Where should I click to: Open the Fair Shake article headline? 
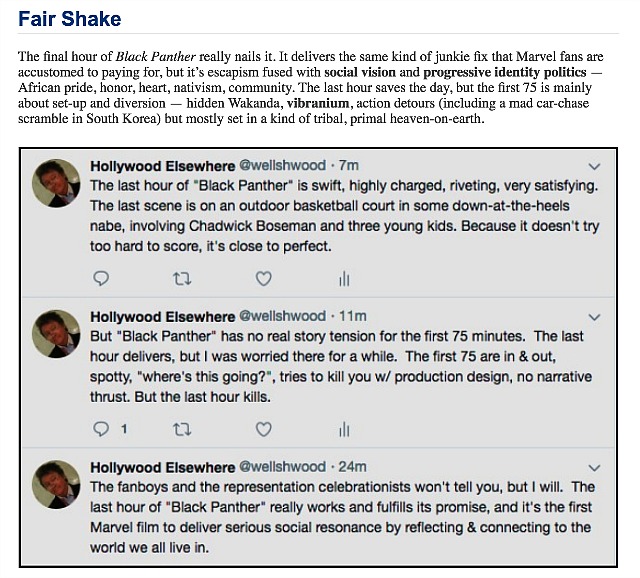pyautogui.click(x=70, y=19)
